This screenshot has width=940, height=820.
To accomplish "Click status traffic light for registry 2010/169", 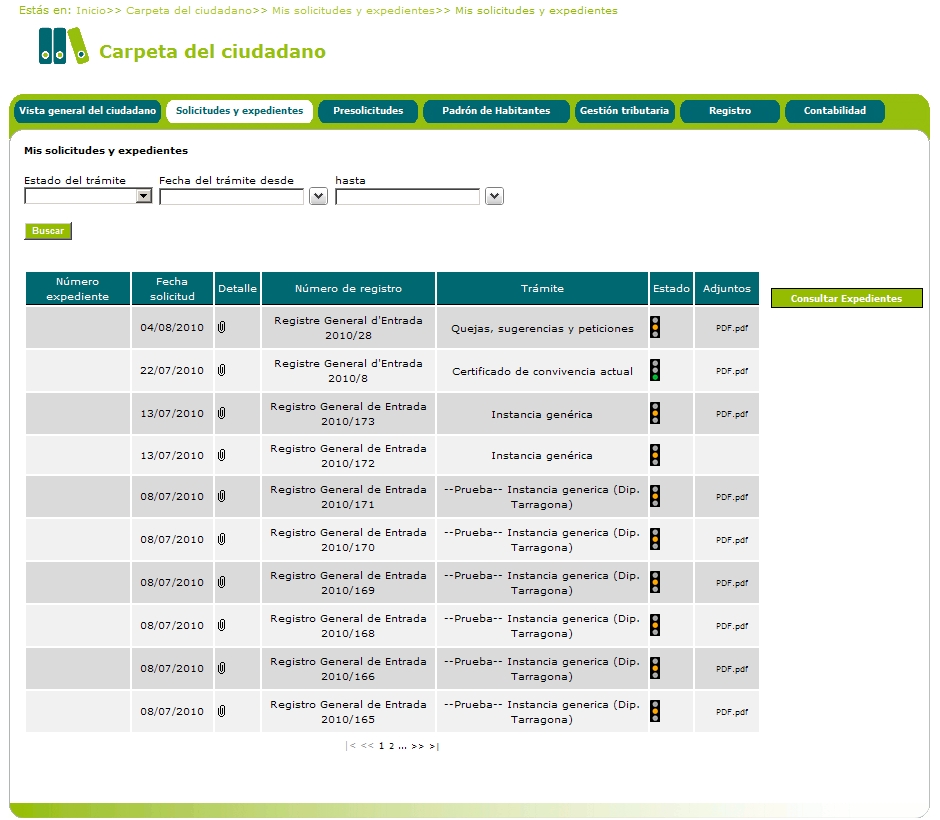I will 655,582.
